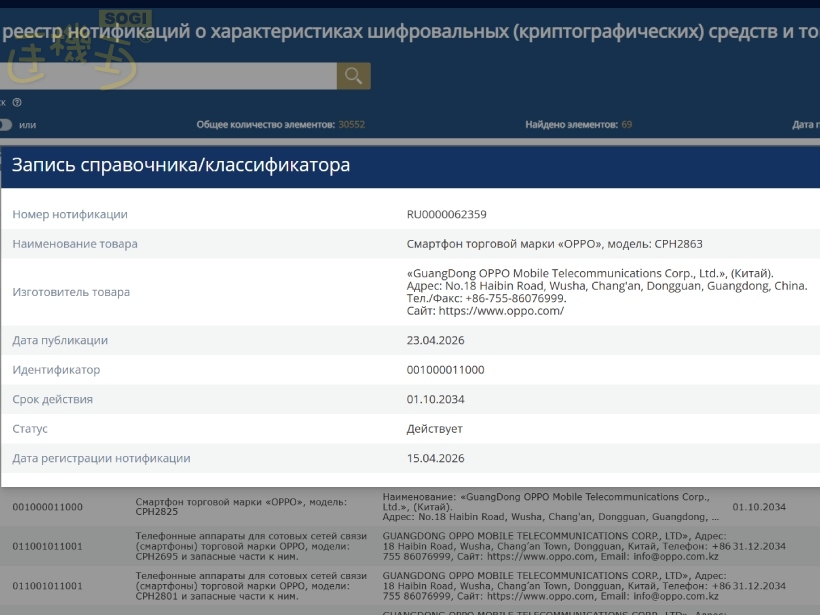Select validity date 01.10.2034 in the dialog

coord(436,400)
